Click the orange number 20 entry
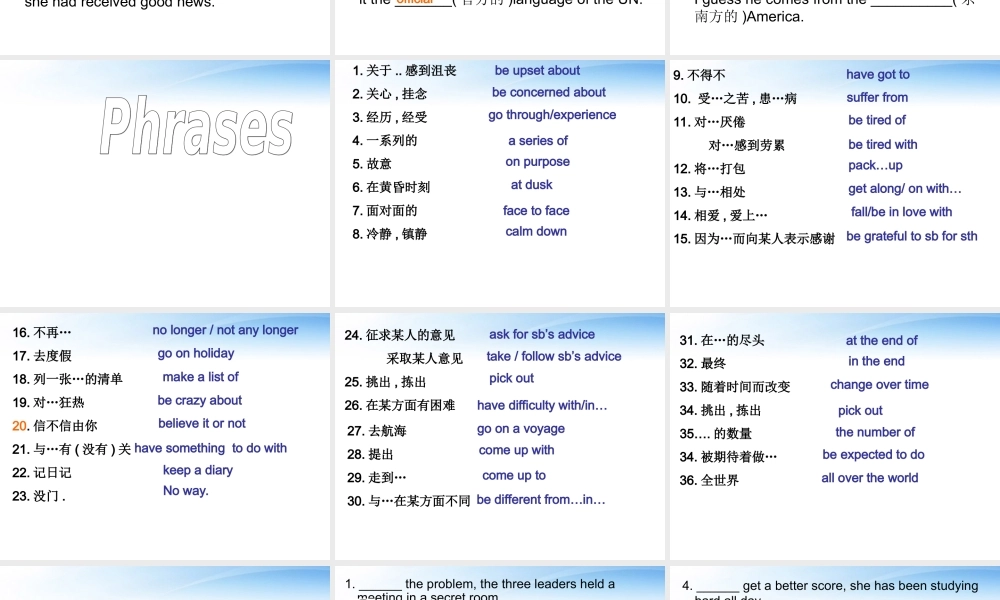 coord(55,426)
